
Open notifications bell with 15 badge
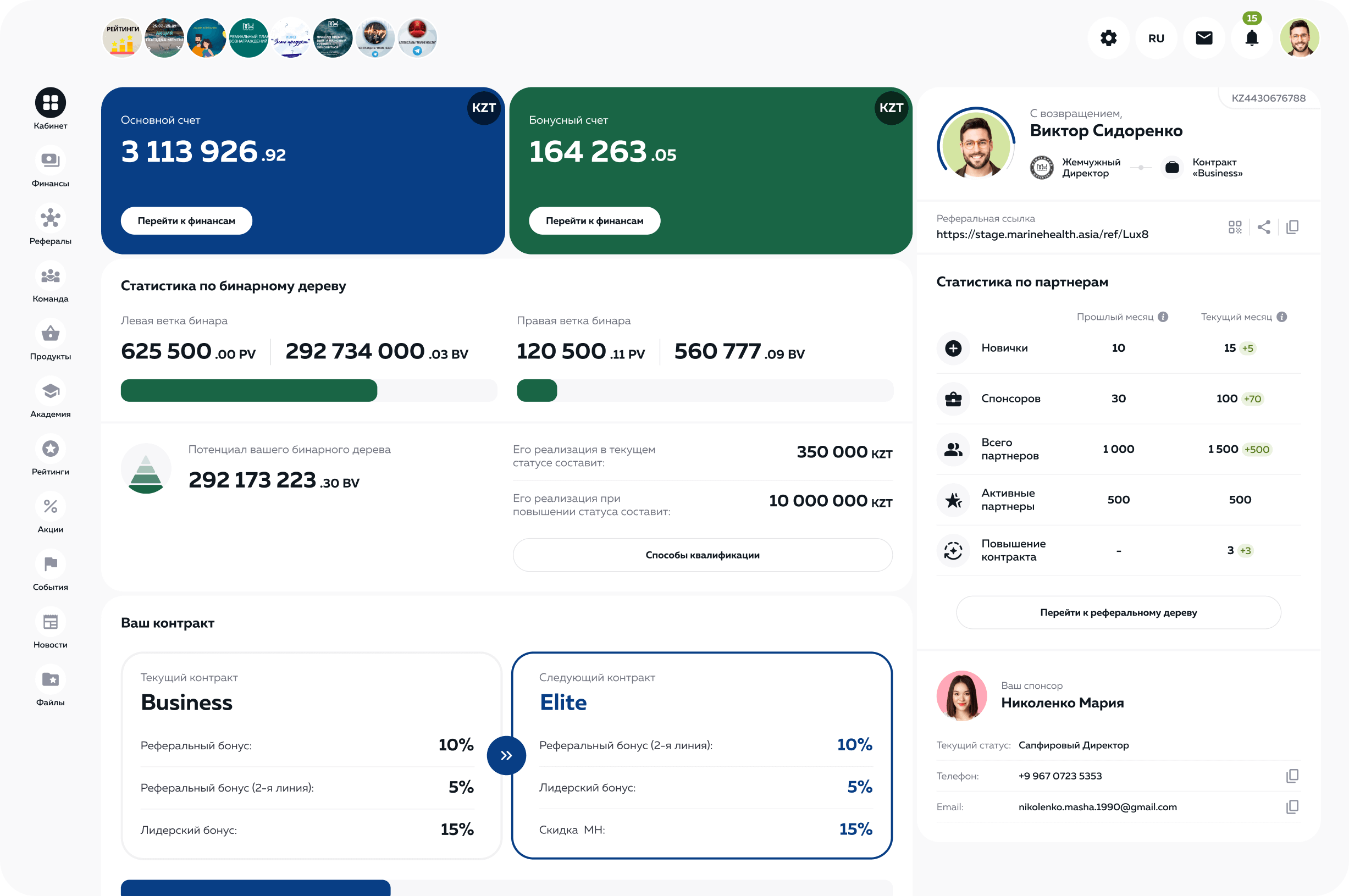(x=1251, y=38)
